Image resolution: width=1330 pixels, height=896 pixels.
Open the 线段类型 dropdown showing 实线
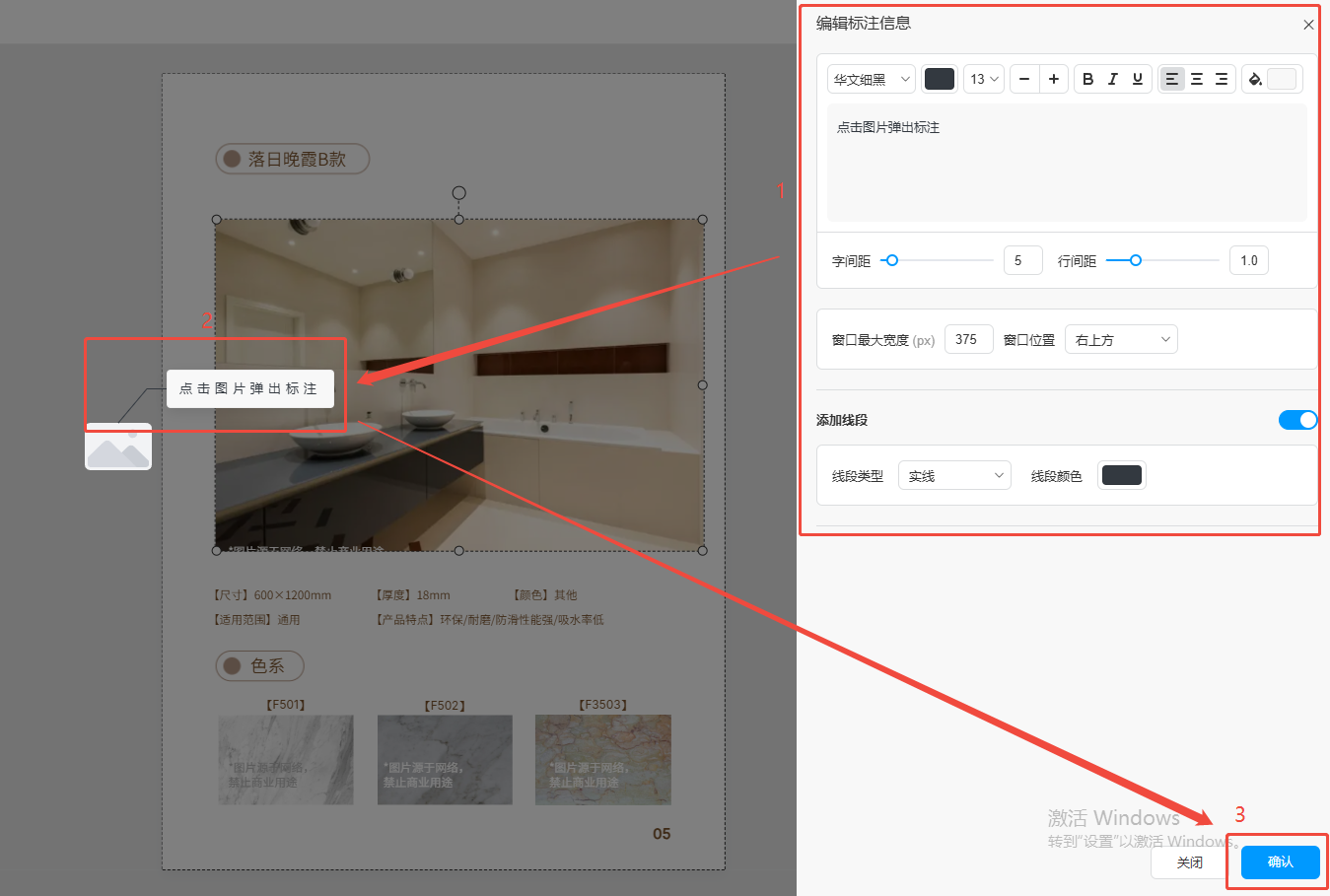coord(954,476)
